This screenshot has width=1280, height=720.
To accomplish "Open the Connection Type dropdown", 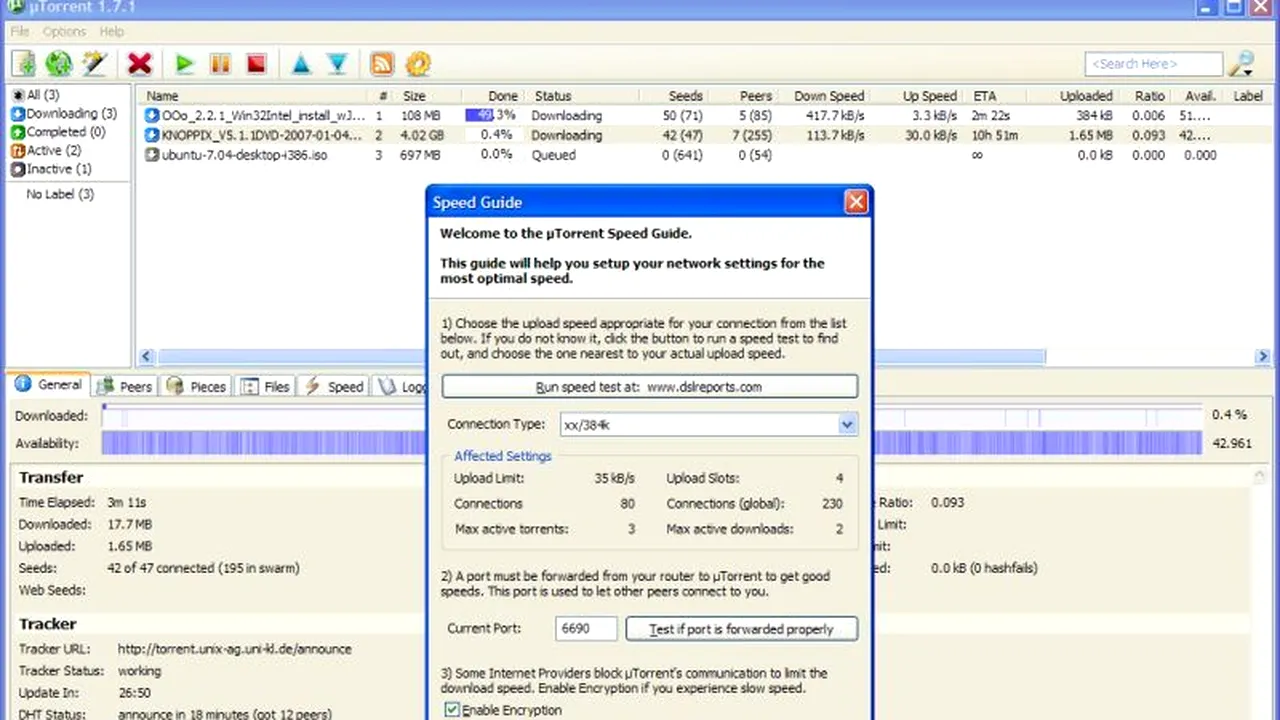I will [846, 424].
